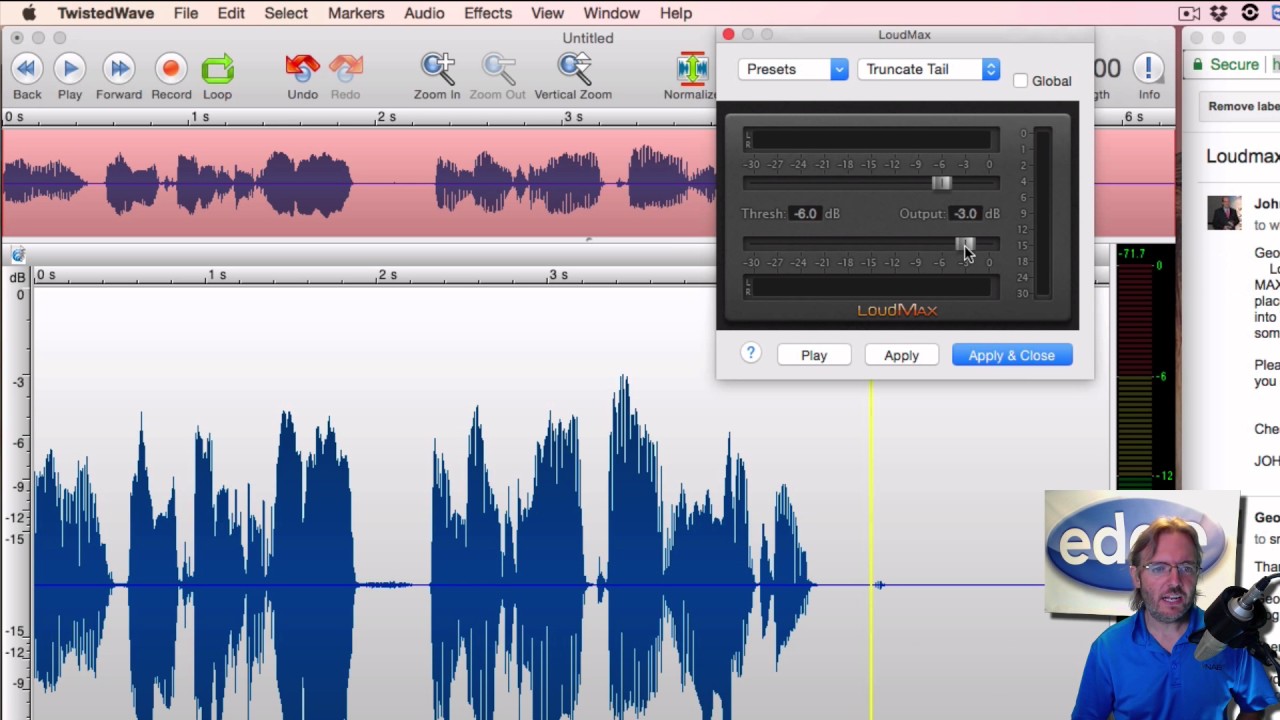The height and width of the screenshot is (720, 1280).
Task: Click the small icon left of dB ruler
Action: [18, 256]
